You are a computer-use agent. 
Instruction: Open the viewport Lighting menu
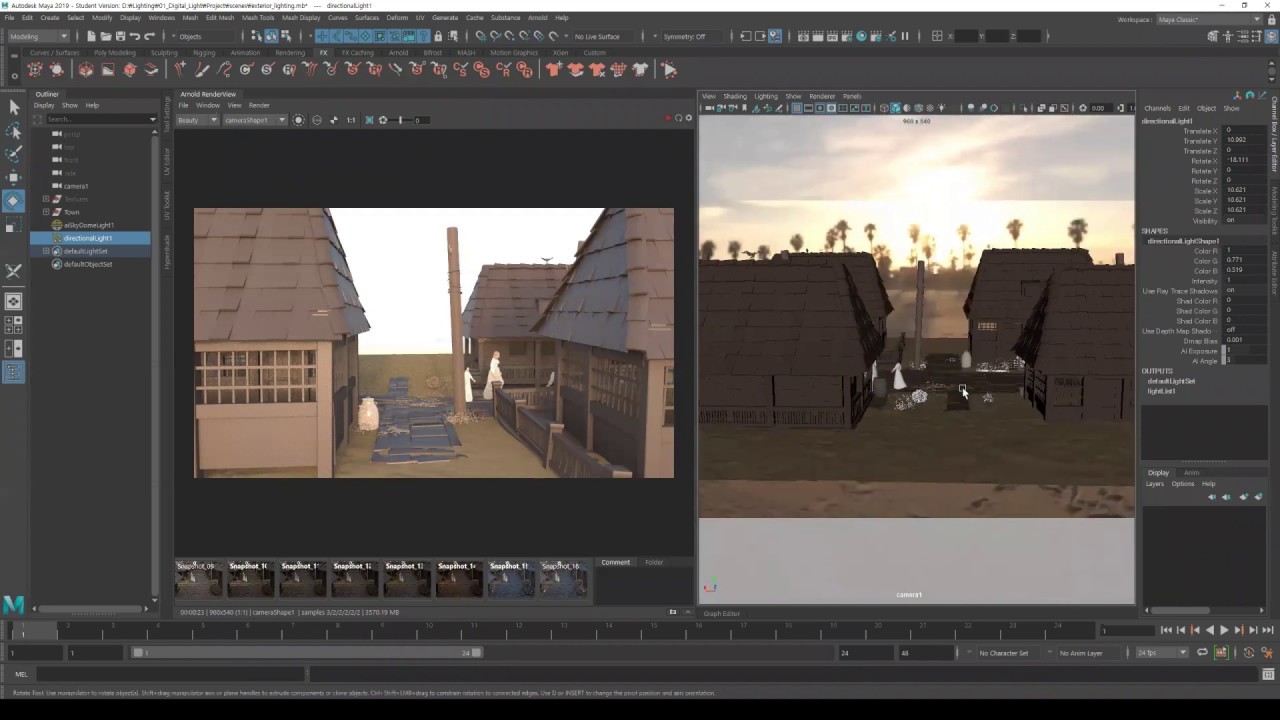pos(765,96)
